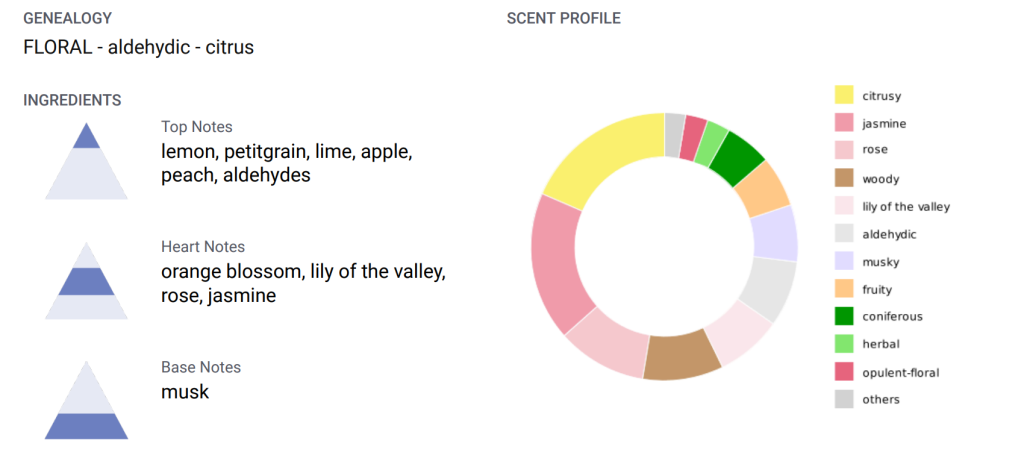Screen dimensions: 1024x452
Task: Click the "aldehydic" legend label
Action: pyautogui.click(x=889, y=234)
